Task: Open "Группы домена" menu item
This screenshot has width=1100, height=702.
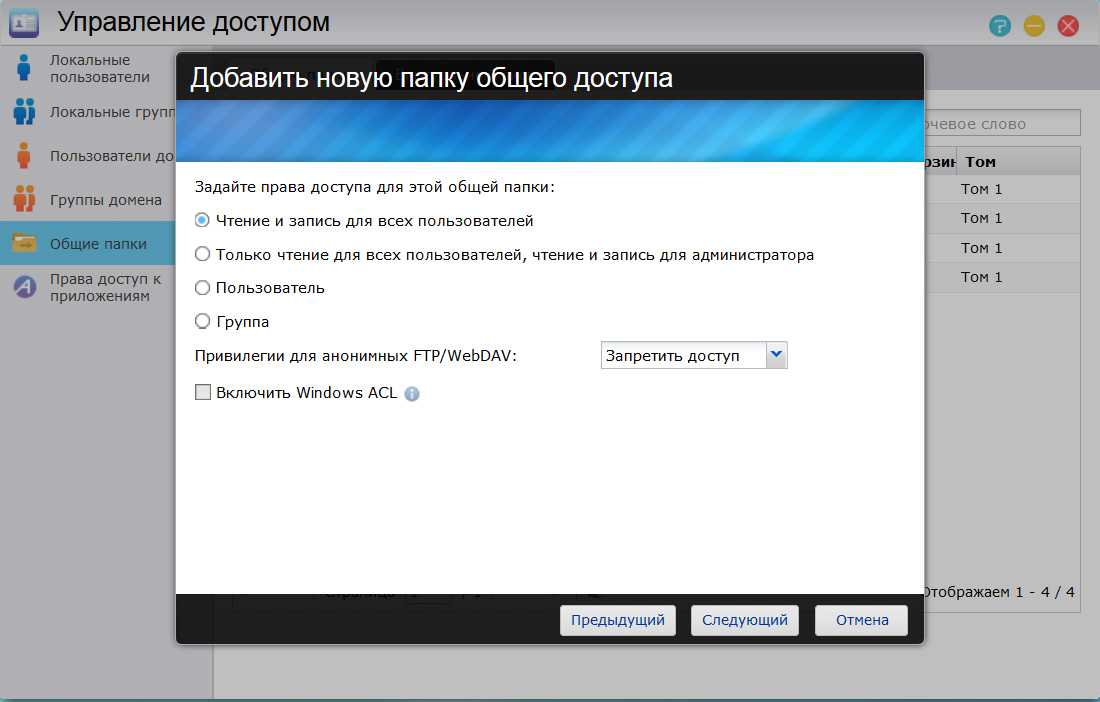Action: (x=106, y=200)
